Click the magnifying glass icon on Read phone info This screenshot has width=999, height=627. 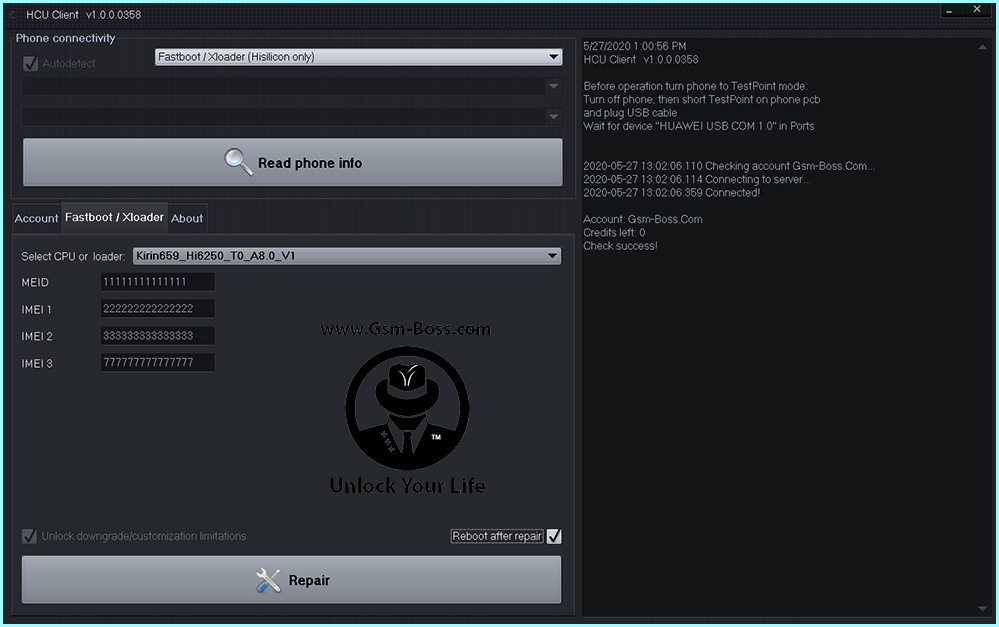(238, 162)
